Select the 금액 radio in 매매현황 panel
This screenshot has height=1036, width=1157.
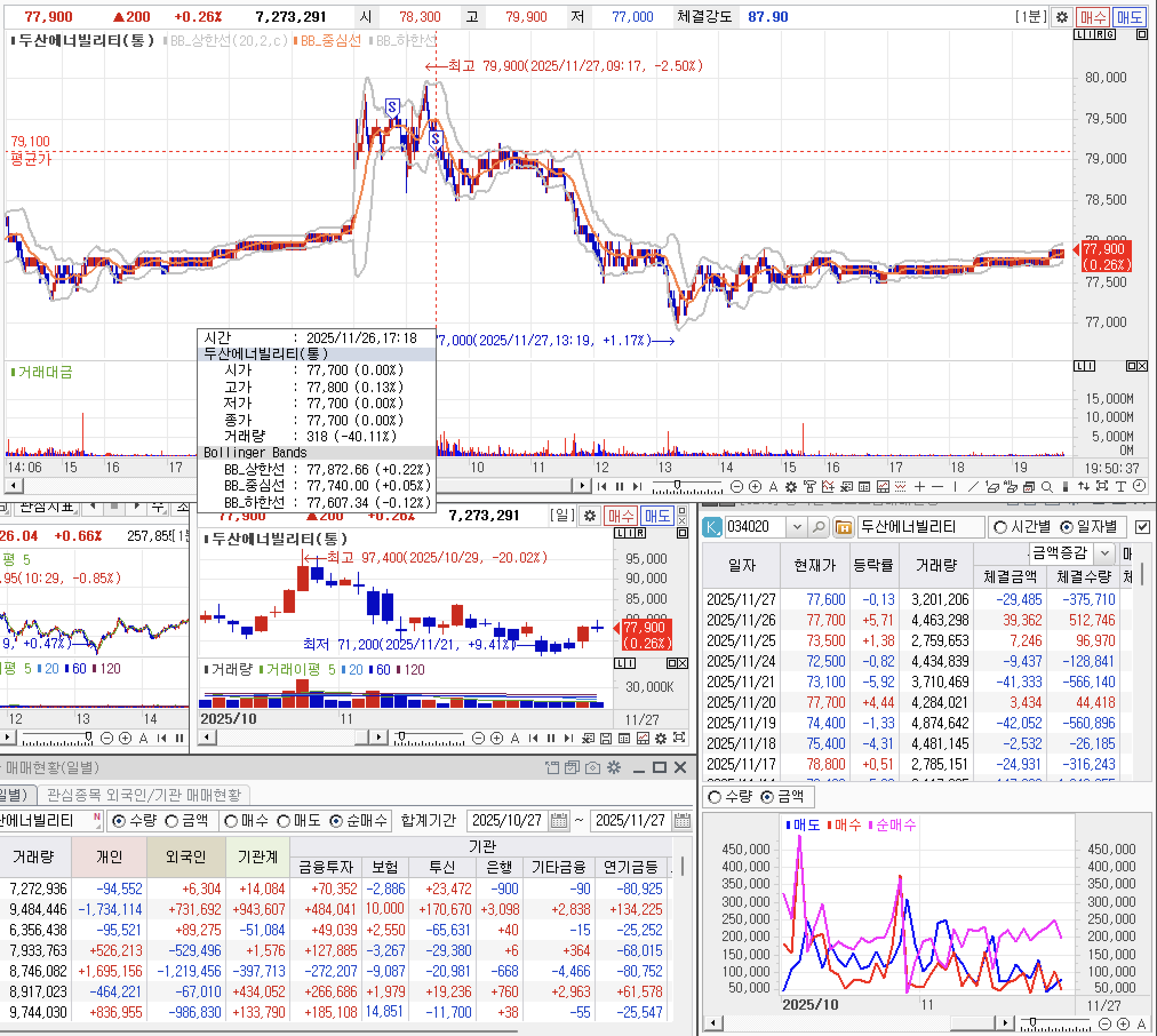pyautogui.click(x=172, y=821)
